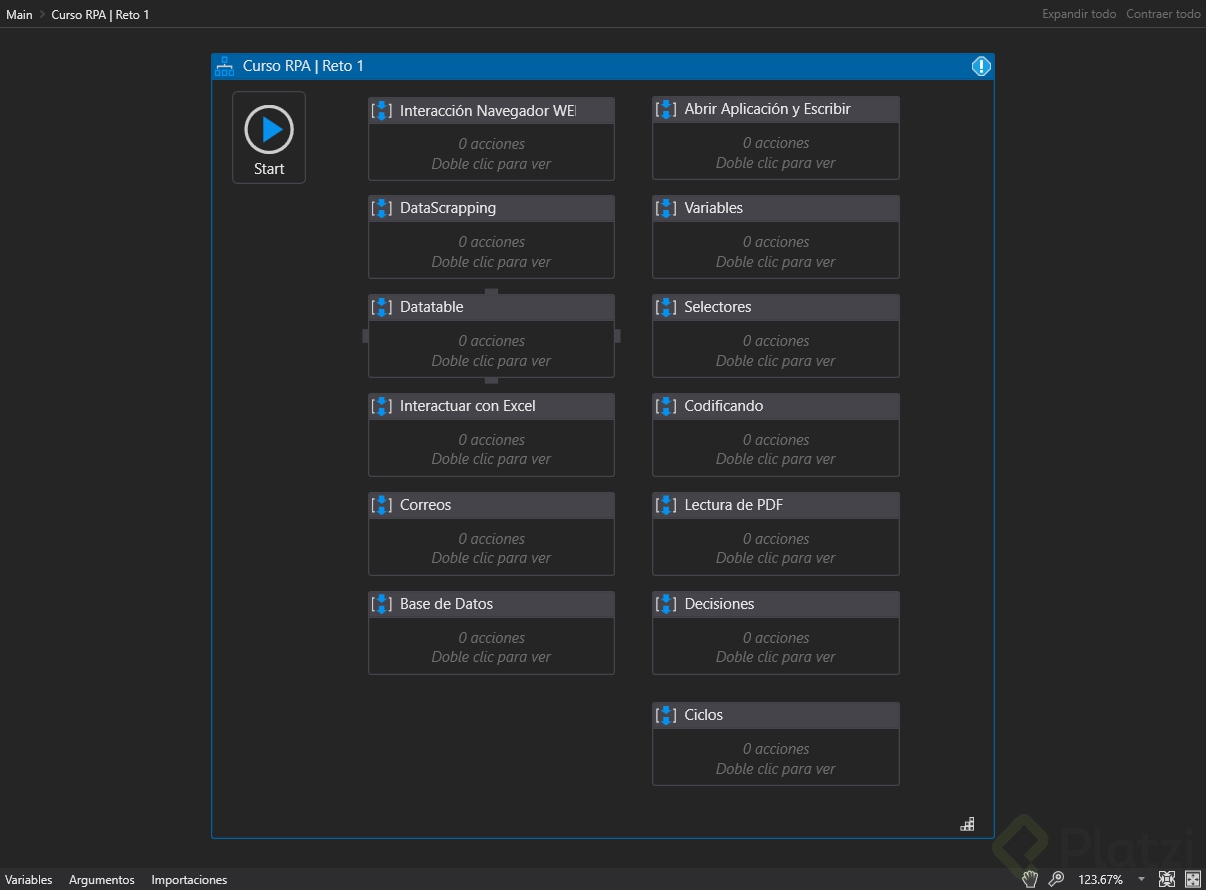Click sequence icon of Selectores
The height and width of the screenshot is (890, 1206).
tap(666, 307)
